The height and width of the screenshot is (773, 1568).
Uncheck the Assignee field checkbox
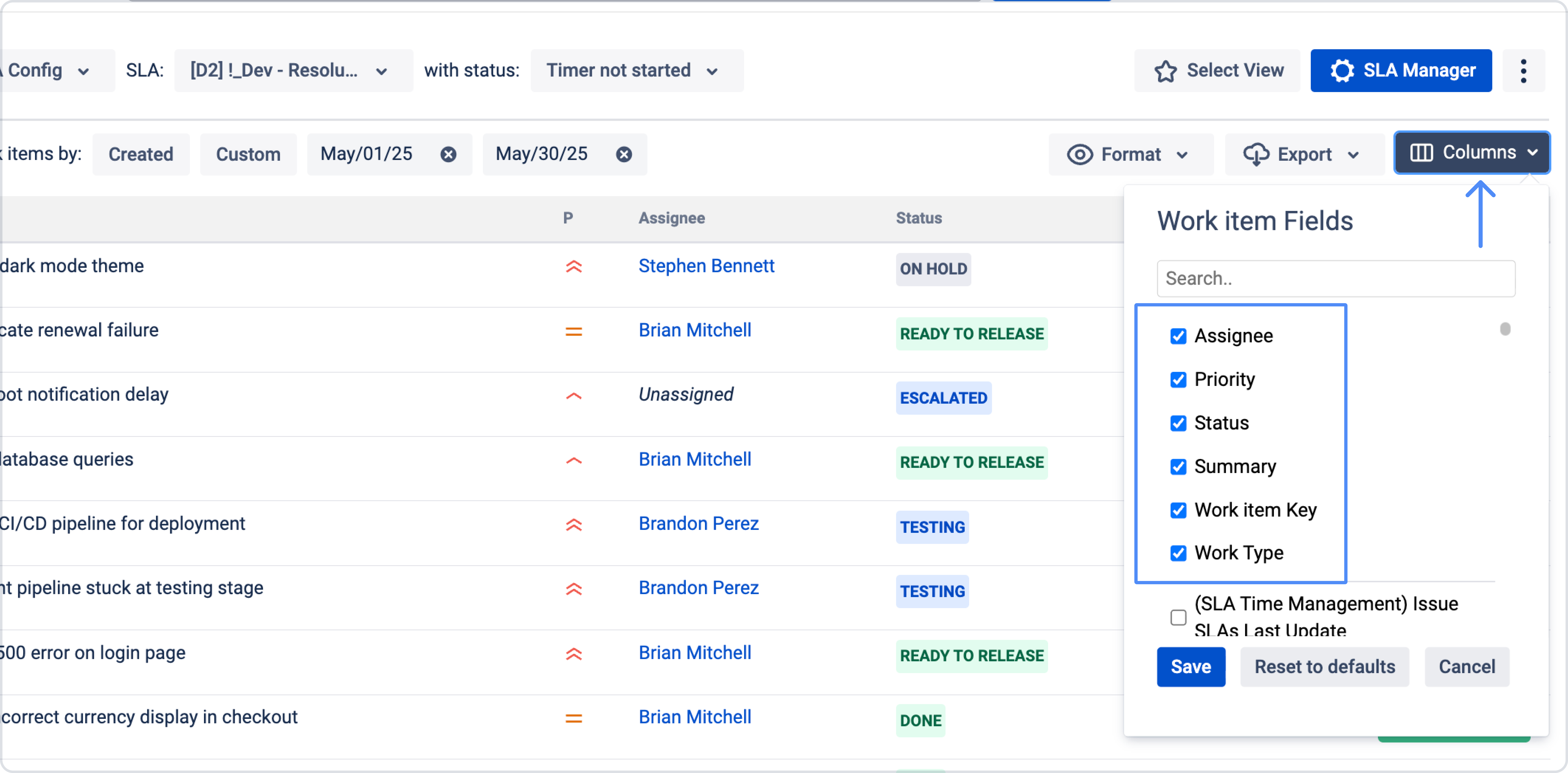pyautogui.click(x=1178, y=336)
